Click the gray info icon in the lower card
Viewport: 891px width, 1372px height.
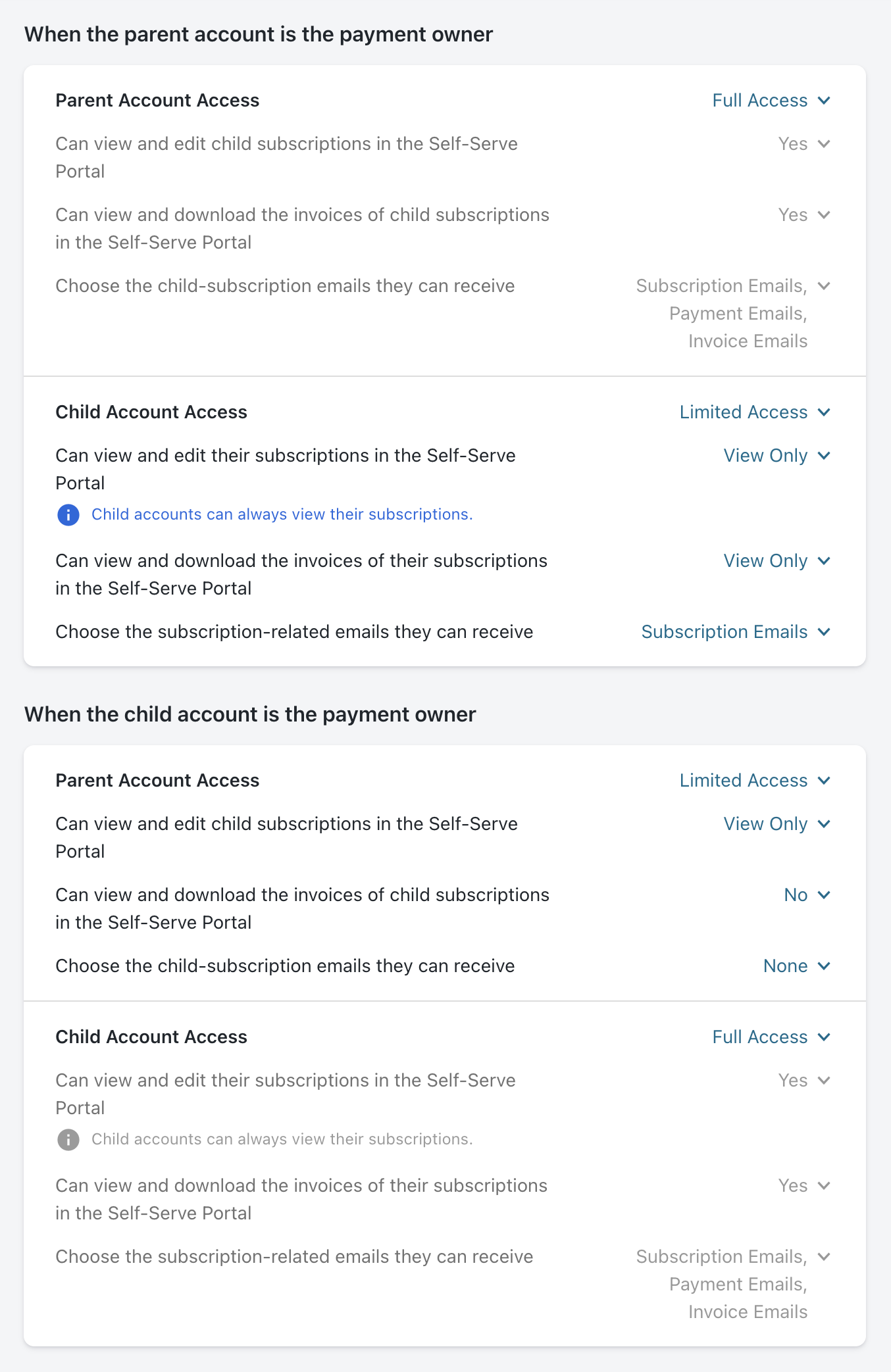[68, 1139]
